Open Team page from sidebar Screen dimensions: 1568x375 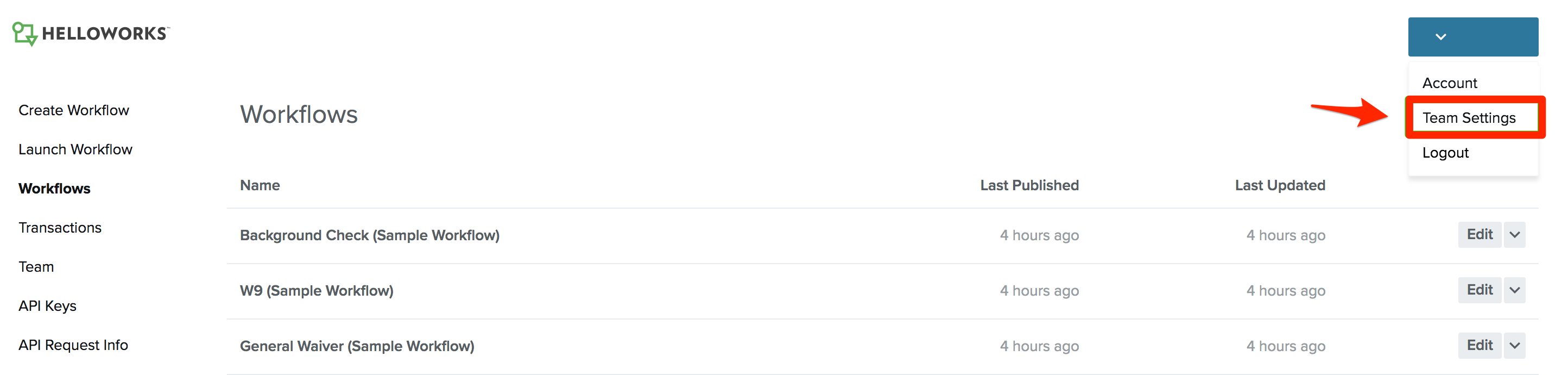[x=36, y=266]
